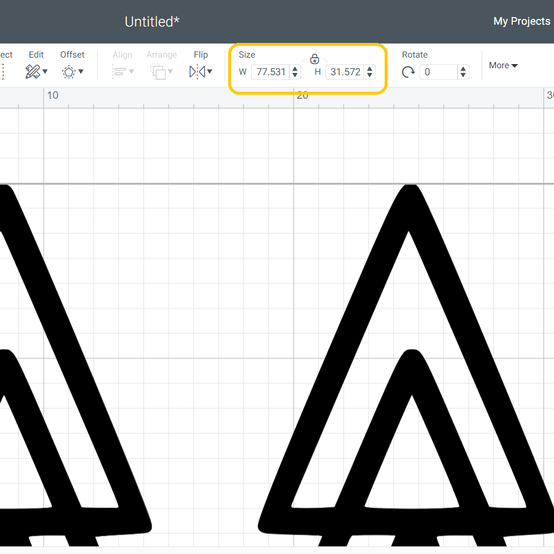Viewport: 554px width, 554px height.
Task: Decrease the width with the down arrow
Action: tap(295, 75)
